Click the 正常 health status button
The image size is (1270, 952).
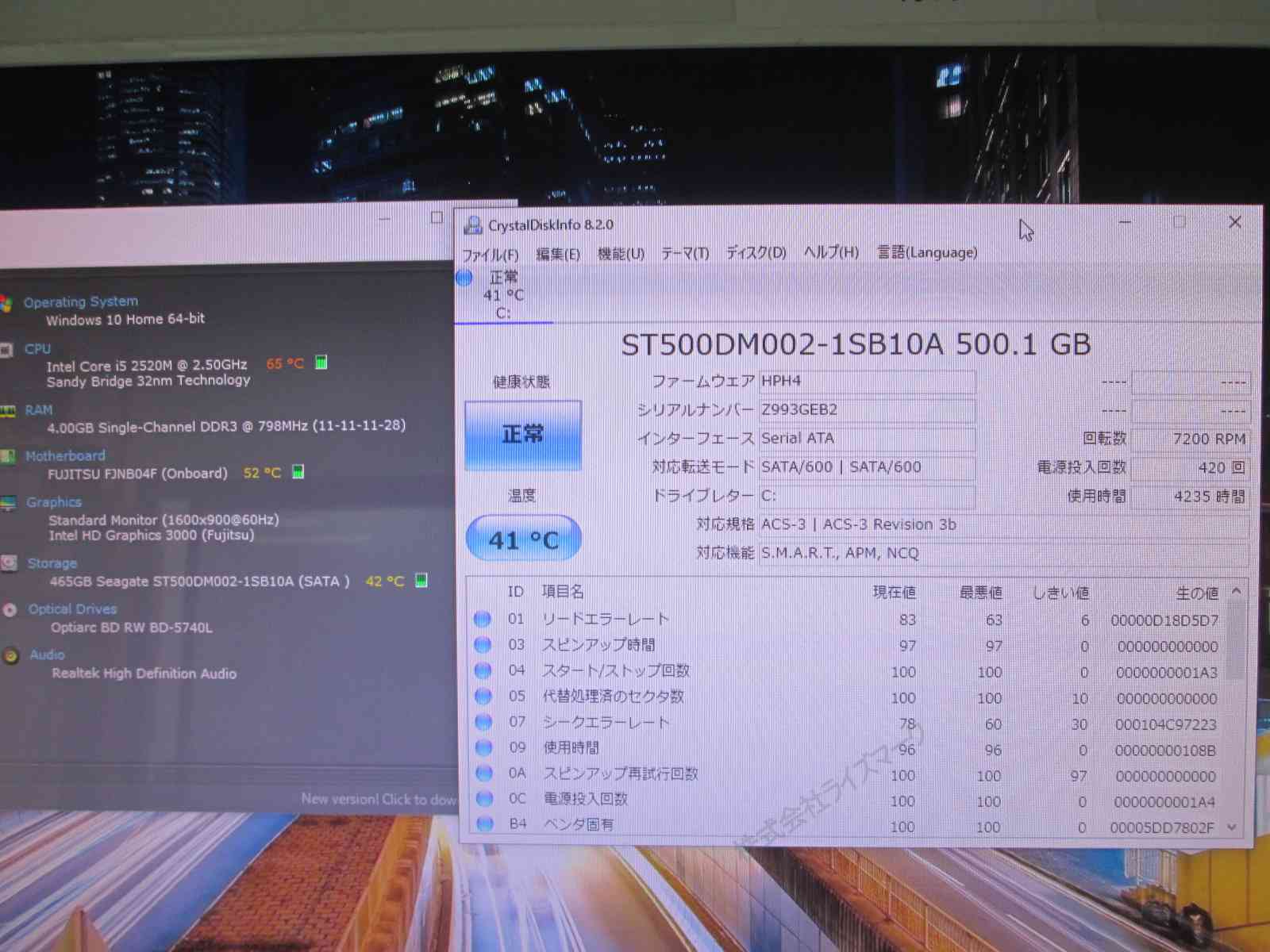click(x=523, y=435)
